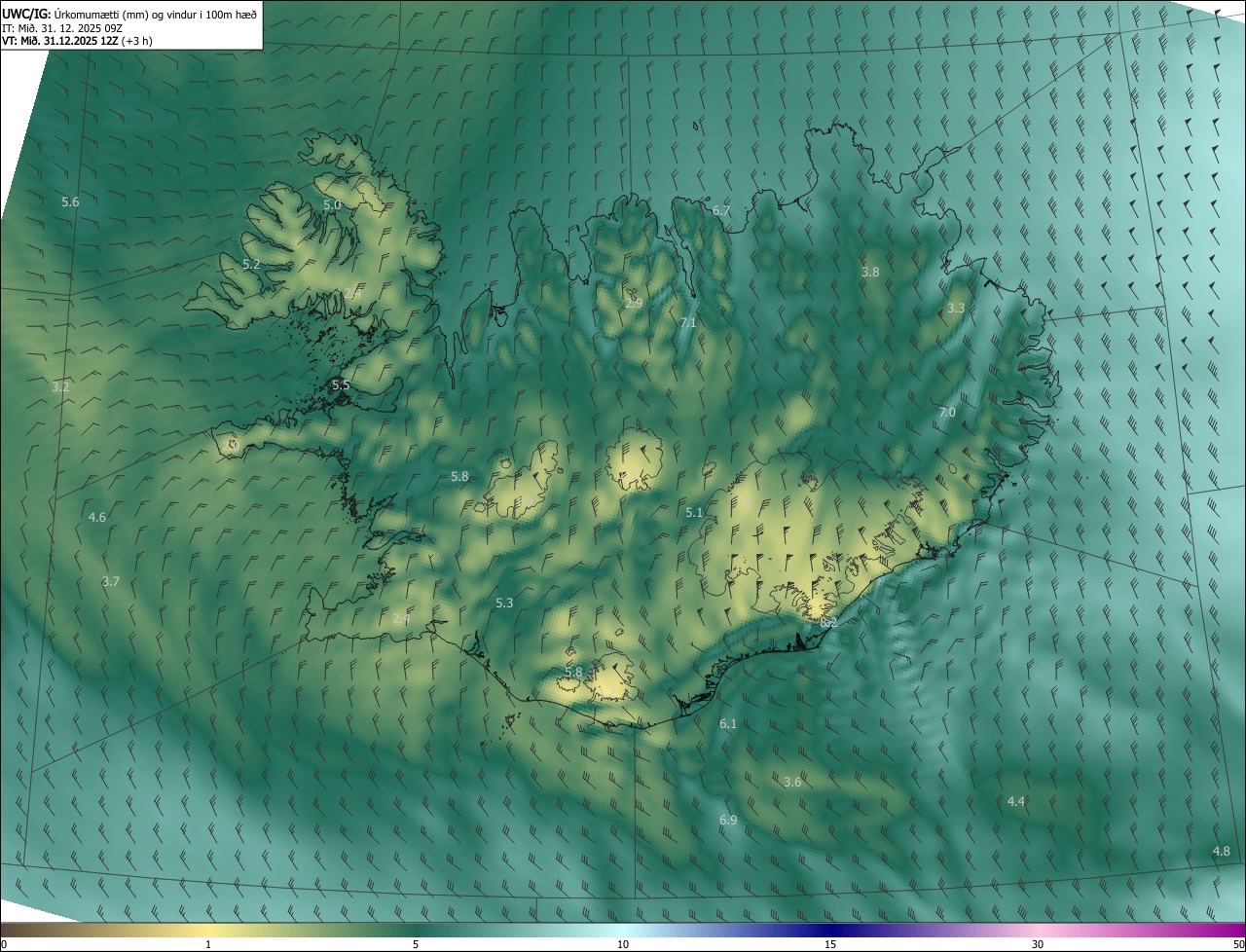Click the '5.0' value in the Westfjords

(332, 204)
